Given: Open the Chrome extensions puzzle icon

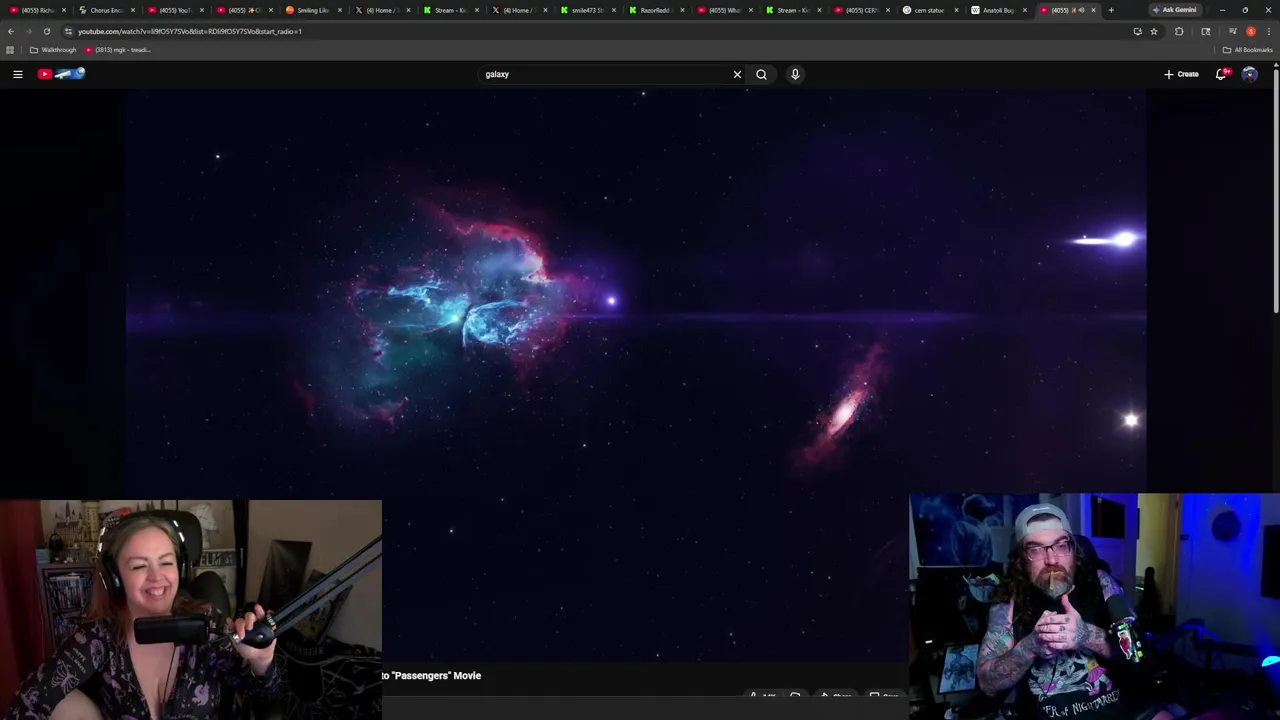Looking at the screenshot, I should tap(1179, 31).
